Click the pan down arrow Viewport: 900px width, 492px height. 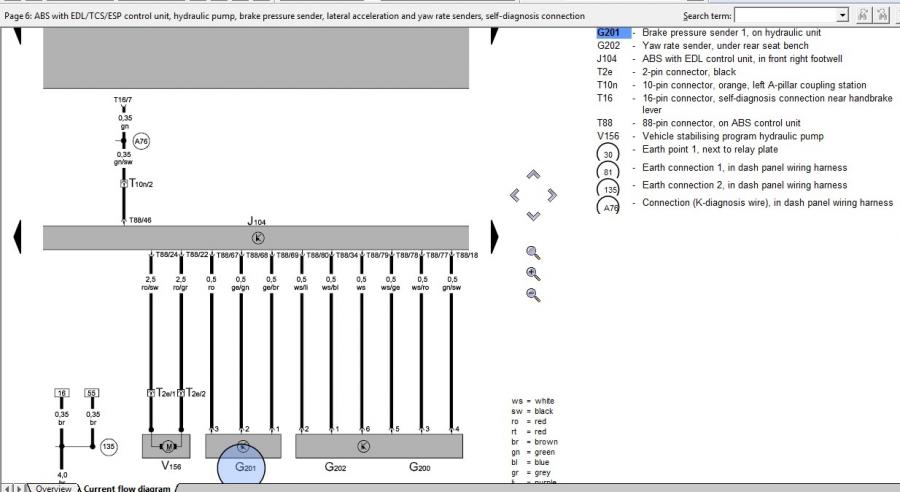(533, 215)
